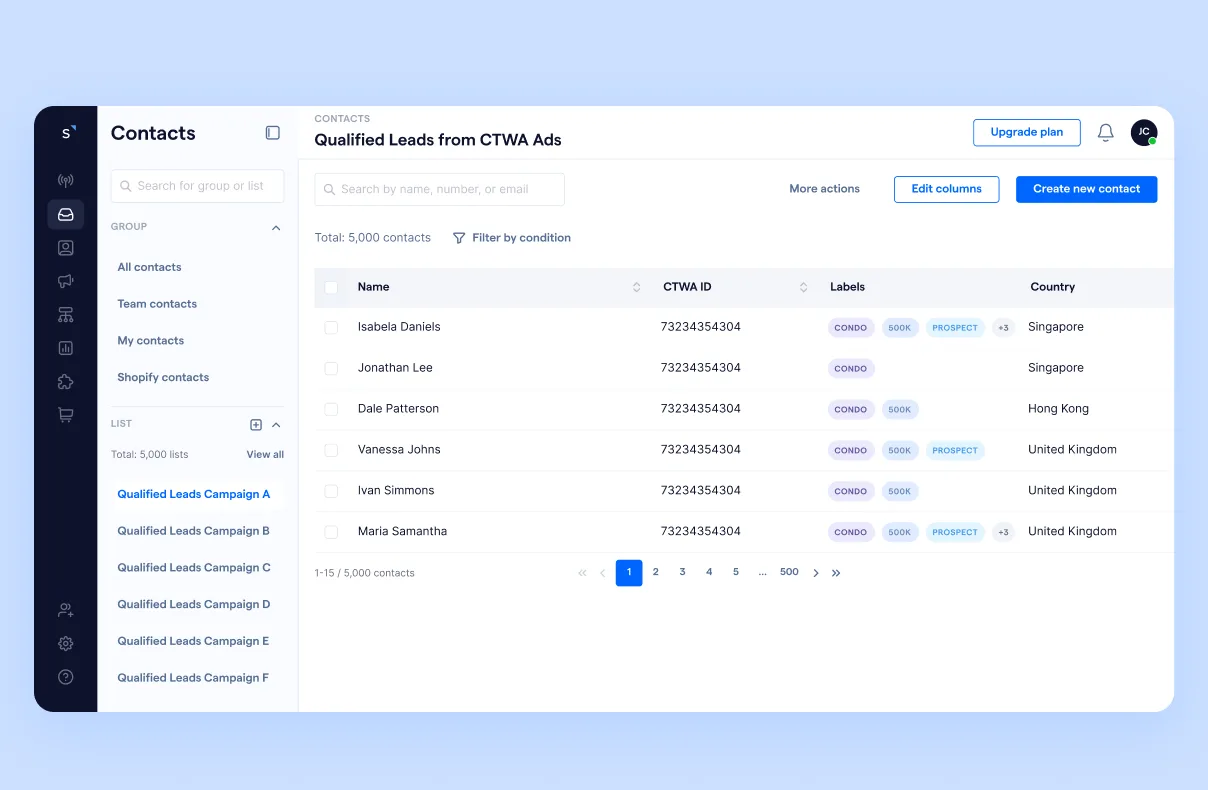Click current page 1 button
The image size is (1208, 790).
(x=629, y=573)
